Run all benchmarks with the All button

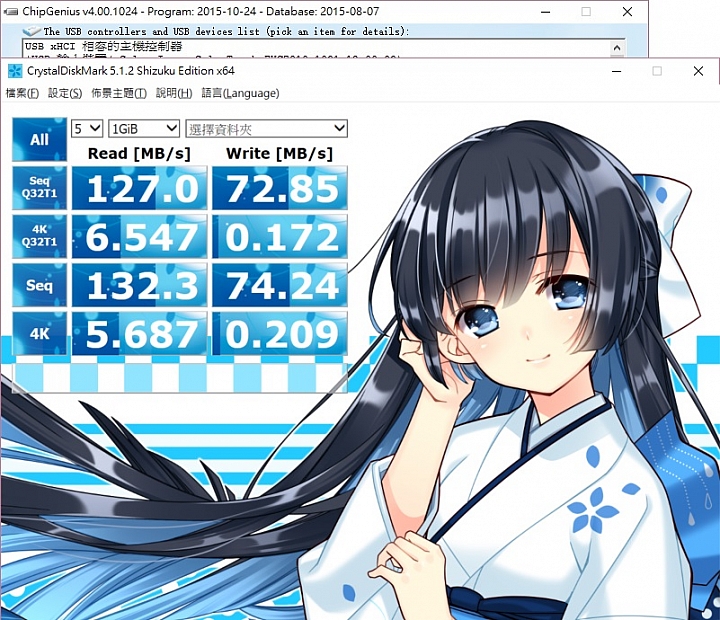pyautogui.click(x=39, y=139)
